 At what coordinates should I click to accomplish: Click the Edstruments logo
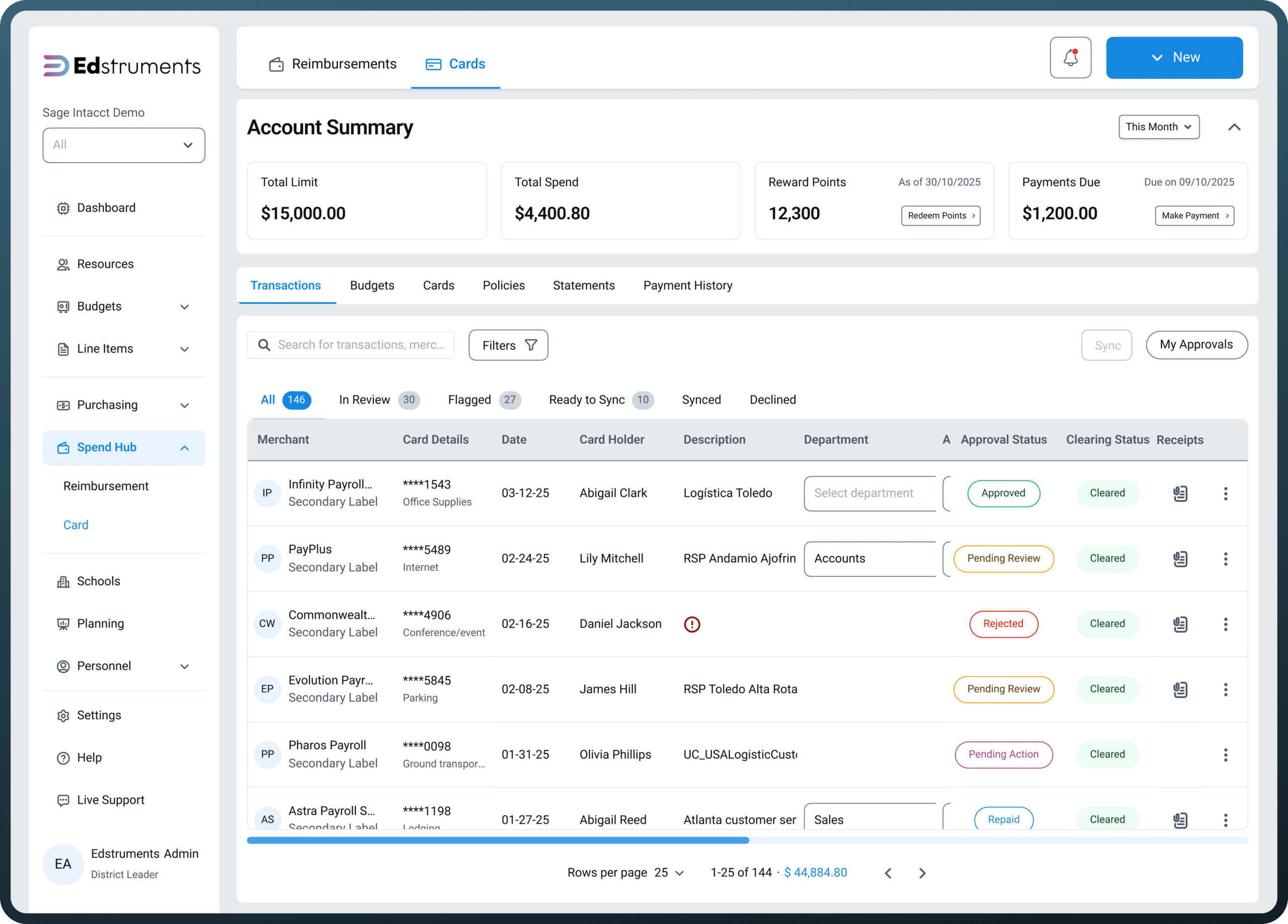122,66
